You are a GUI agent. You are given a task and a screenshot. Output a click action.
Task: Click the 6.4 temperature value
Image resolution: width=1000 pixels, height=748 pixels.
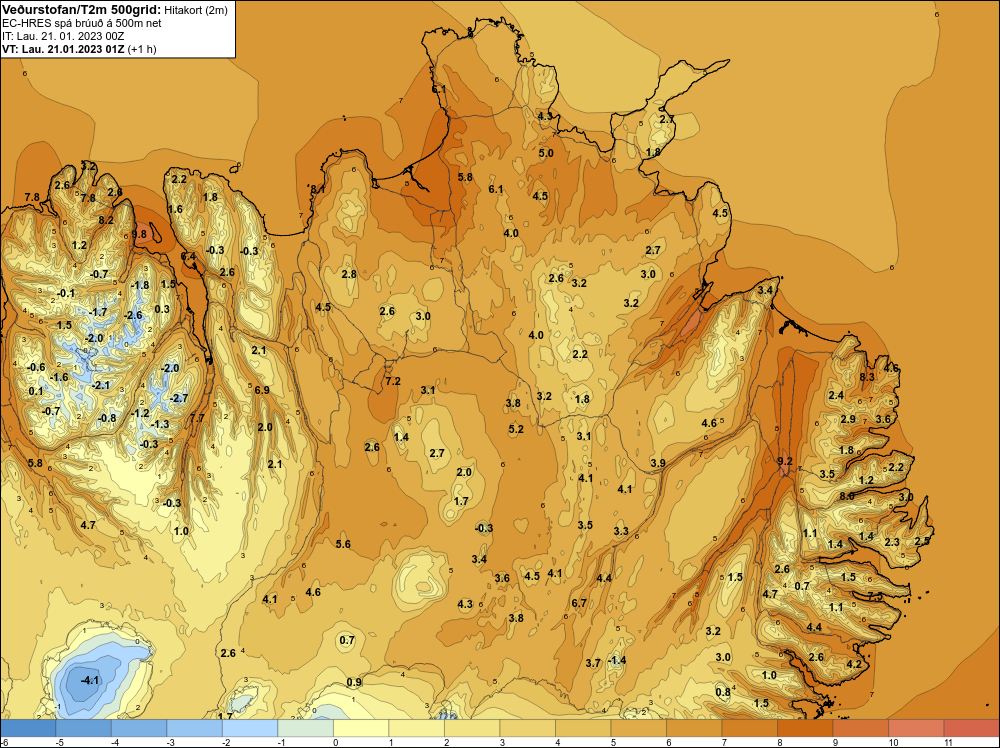(188, 256)
